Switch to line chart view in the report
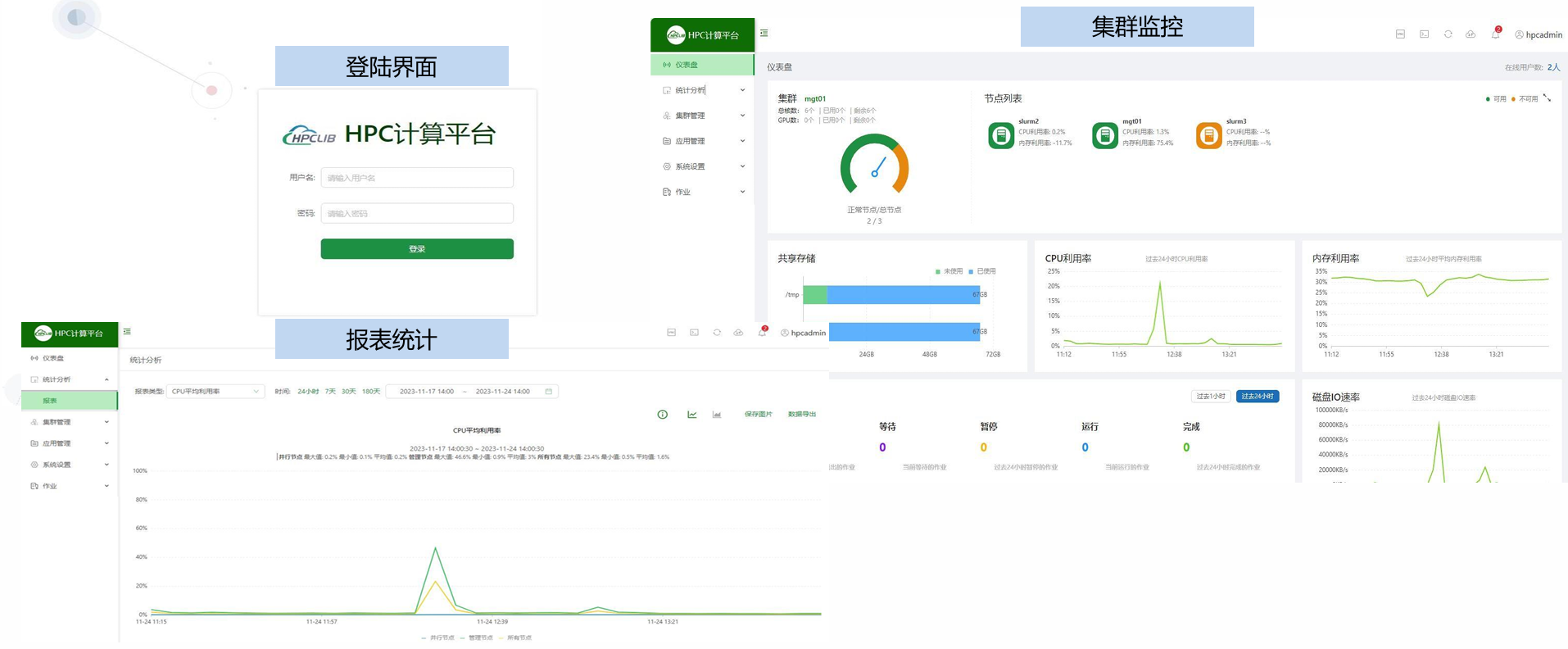The width and height of the screenshot is (1568, 649). pyautogui.click(x=692, y=415)
